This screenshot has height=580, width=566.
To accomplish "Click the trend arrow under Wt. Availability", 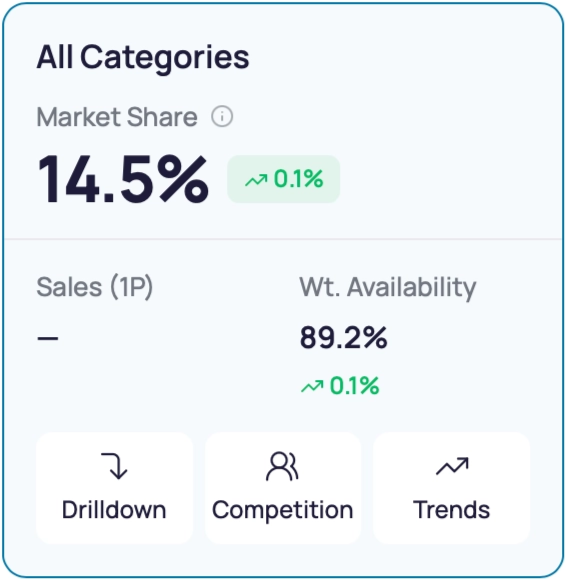I will click(312, 386).
